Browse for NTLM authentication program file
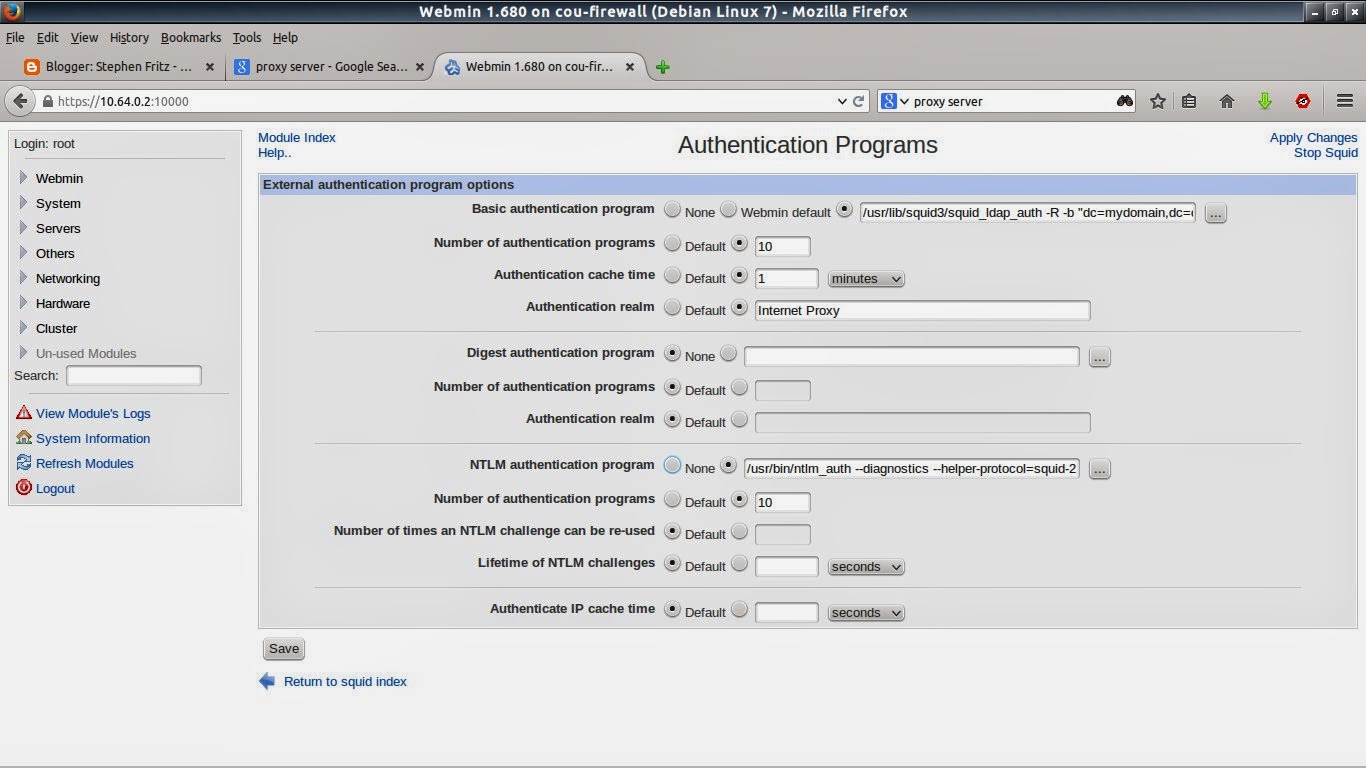 (x=1099, y=469)
